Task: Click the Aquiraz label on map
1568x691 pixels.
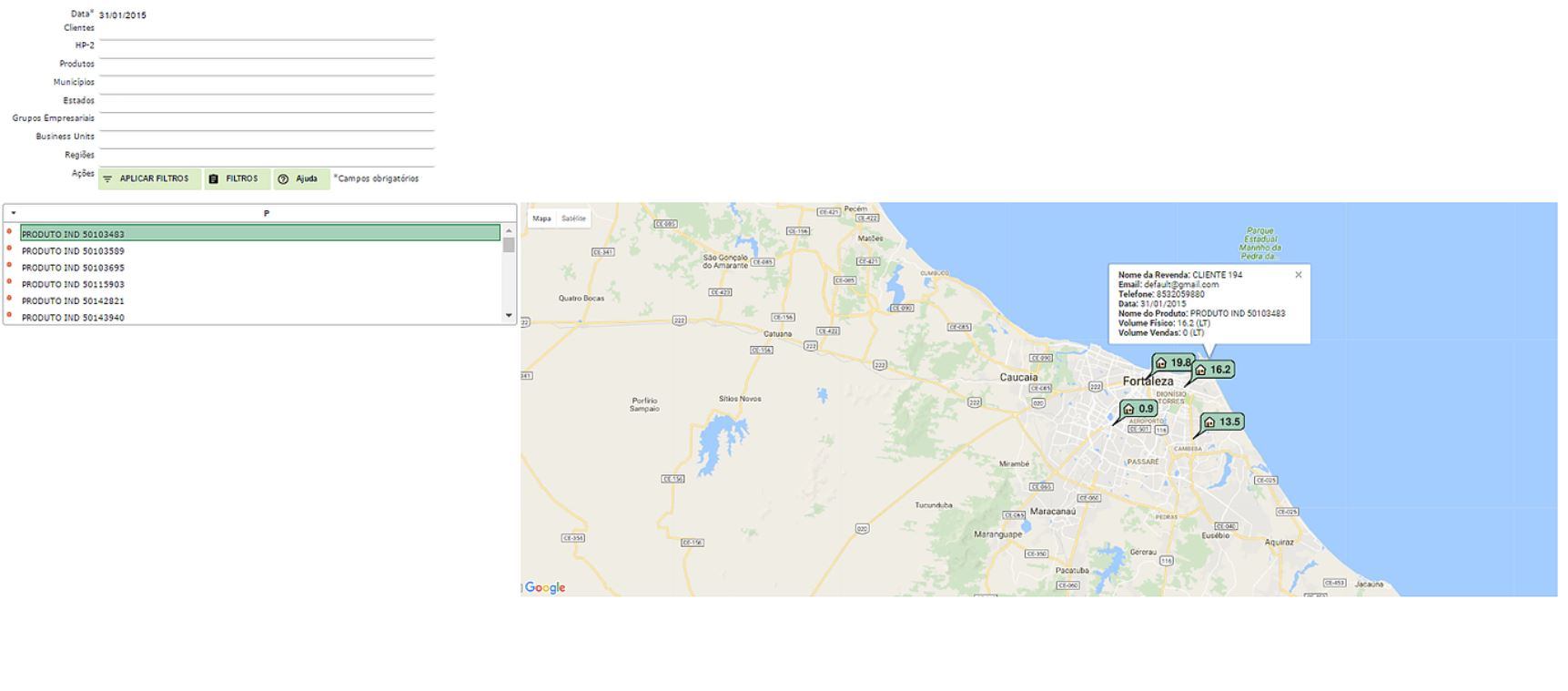Action: click(1279, 542)
